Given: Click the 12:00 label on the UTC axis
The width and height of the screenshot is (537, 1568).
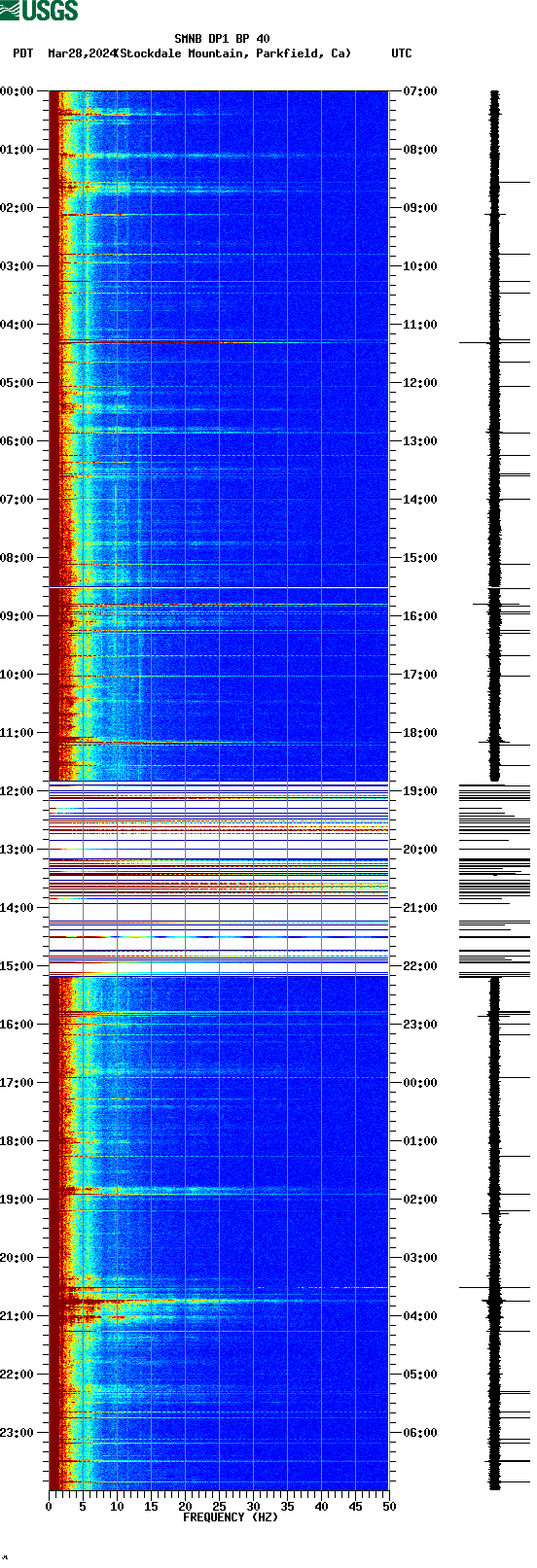Looking at the screenshot, I should 420,383.
